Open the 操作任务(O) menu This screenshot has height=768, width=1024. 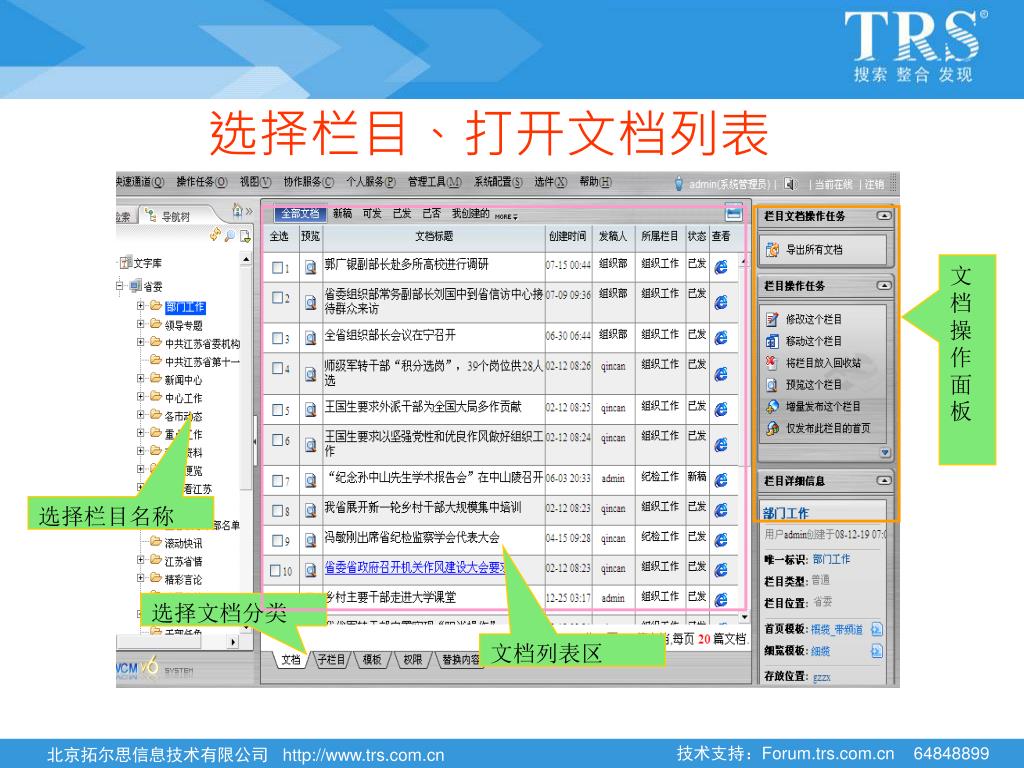click(x=202, y=182)
